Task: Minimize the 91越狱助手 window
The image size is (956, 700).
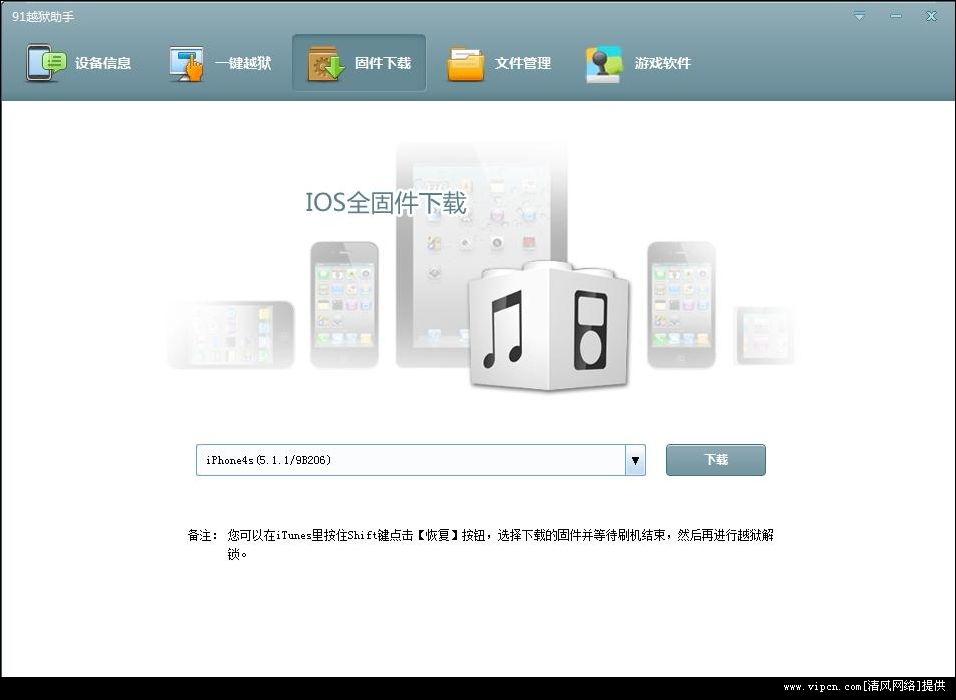Action: click(895, 16)
